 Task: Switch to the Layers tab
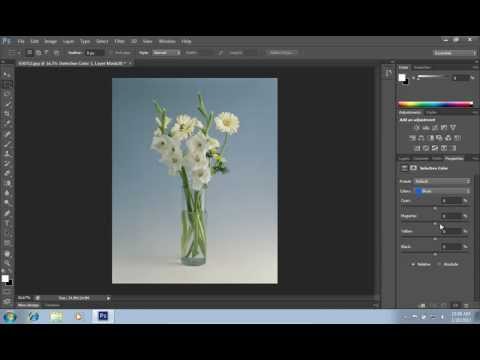(x=404, y=159)
